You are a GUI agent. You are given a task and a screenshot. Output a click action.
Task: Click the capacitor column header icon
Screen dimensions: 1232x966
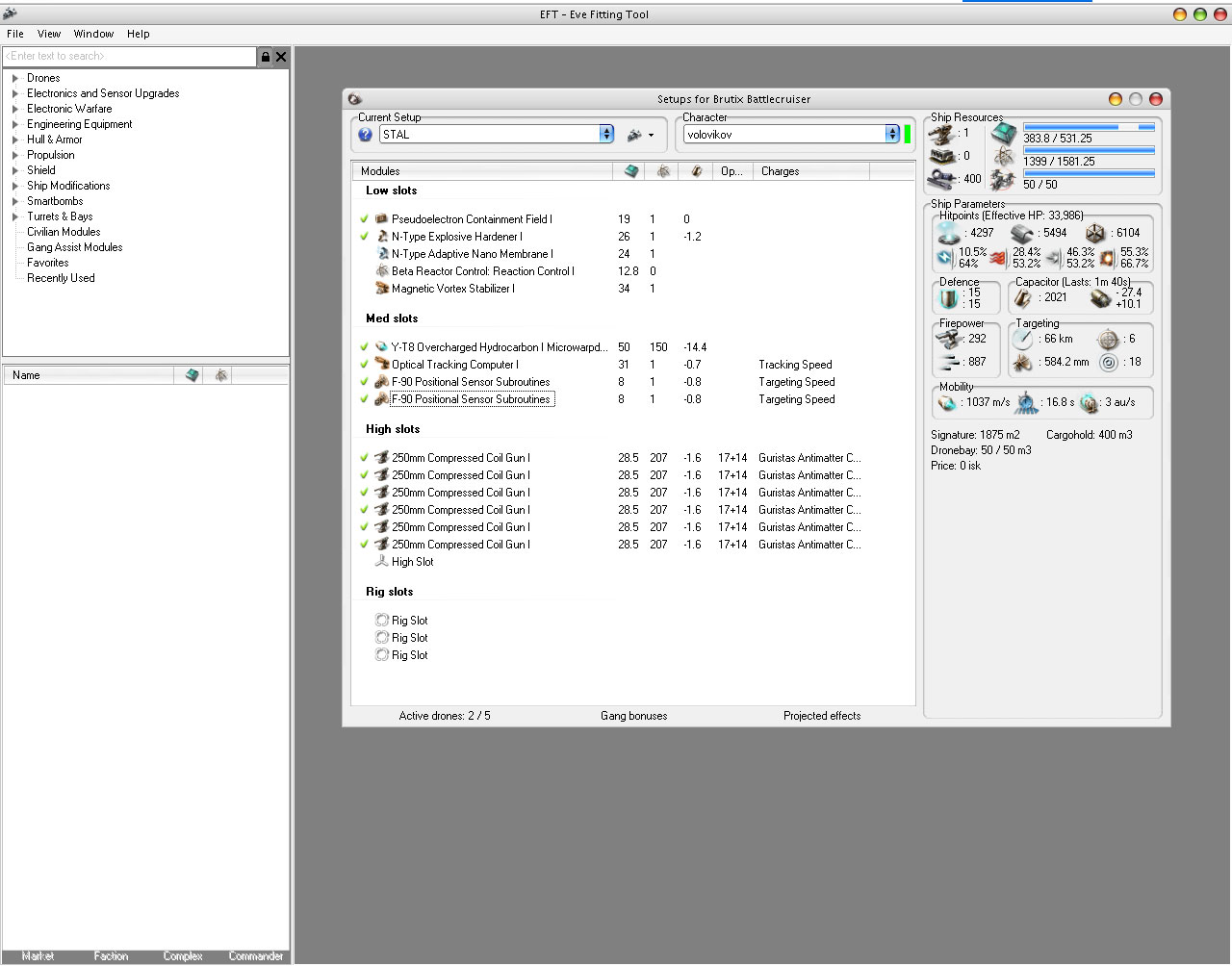pyautogui.click(x=696, y=171)
